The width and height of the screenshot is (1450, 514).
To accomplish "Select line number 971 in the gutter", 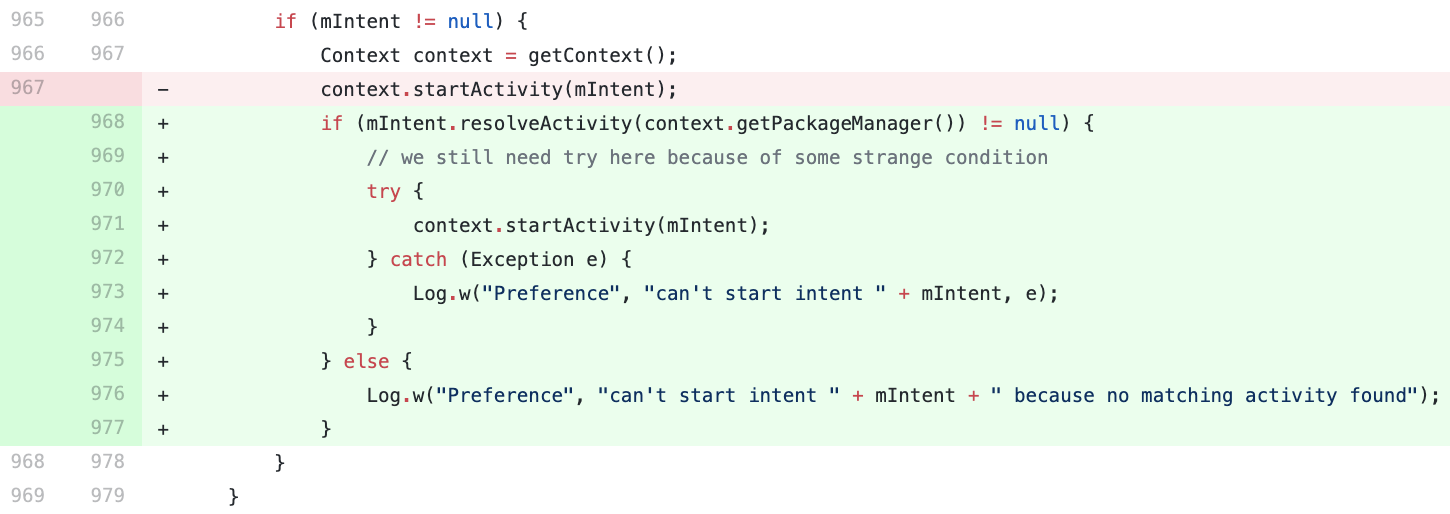I will [x=107, y=224].
